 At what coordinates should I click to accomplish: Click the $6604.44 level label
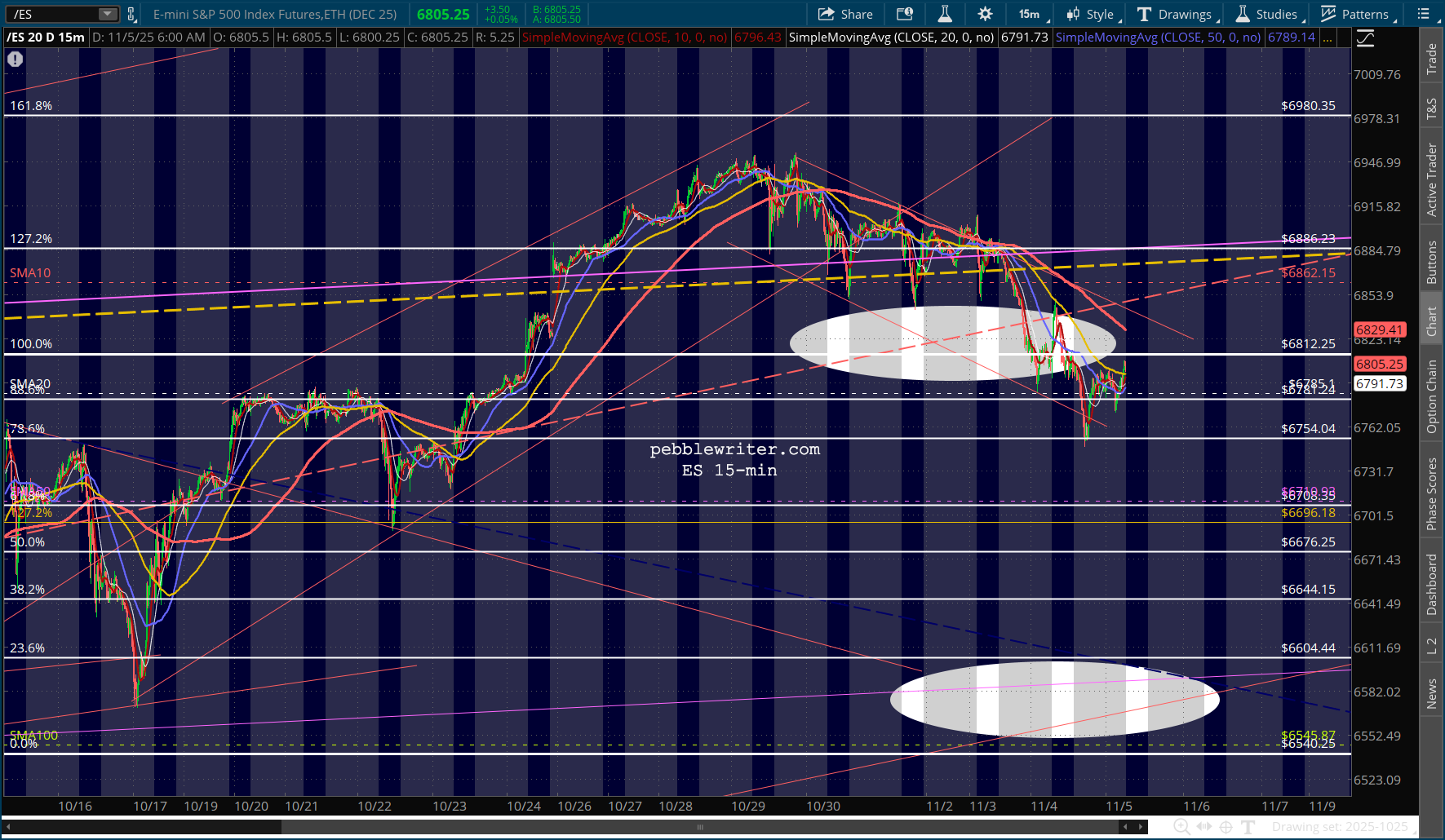(x=1308, y=648)
